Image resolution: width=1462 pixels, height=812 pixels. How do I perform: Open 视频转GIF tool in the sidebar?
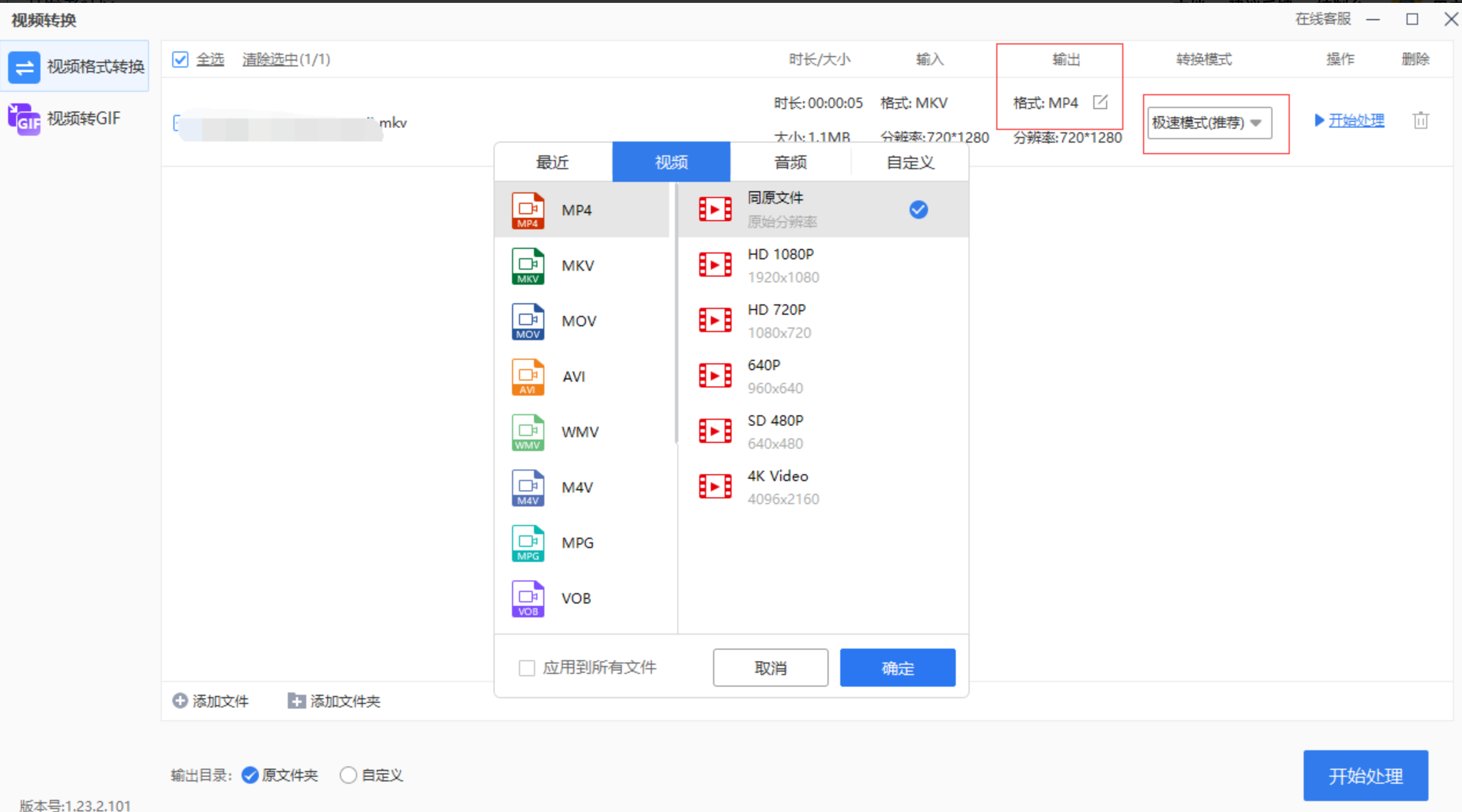(75, 118)
